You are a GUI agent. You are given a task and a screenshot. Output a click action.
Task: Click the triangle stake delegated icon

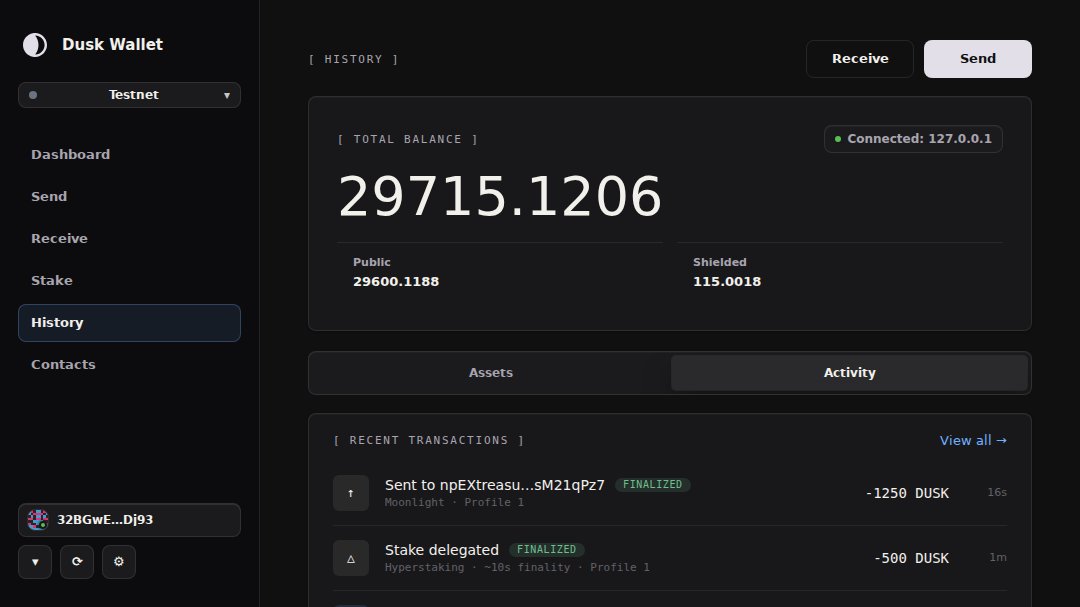point(351,557)
